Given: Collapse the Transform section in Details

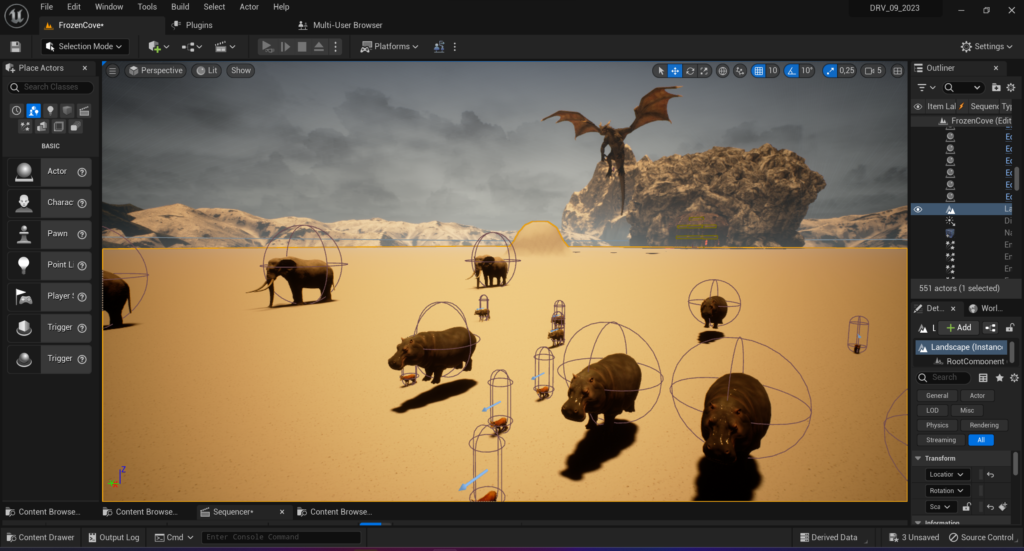Looking at the screenshot, I should coord(919,458).
